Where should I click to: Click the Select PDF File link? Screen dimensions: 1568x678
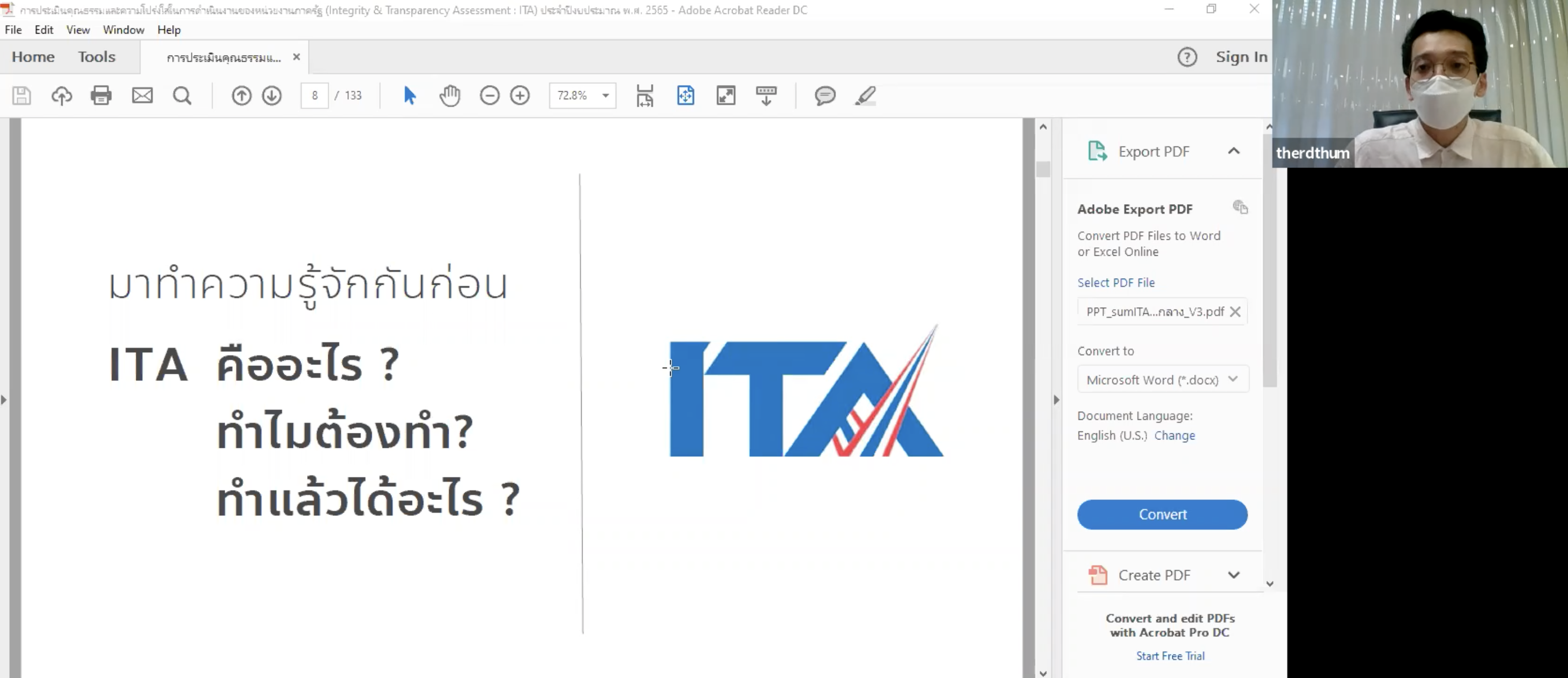(1116, 283)
